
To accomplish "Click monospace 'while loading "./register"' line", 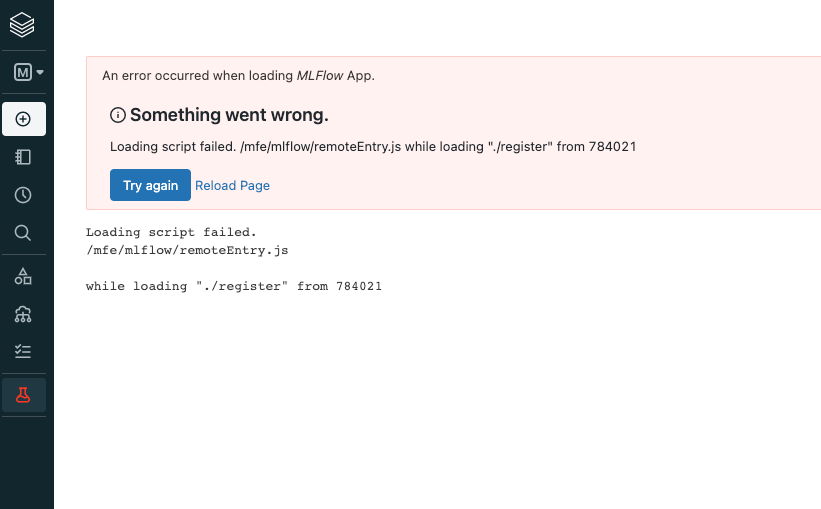I will (x=234, y=287).
